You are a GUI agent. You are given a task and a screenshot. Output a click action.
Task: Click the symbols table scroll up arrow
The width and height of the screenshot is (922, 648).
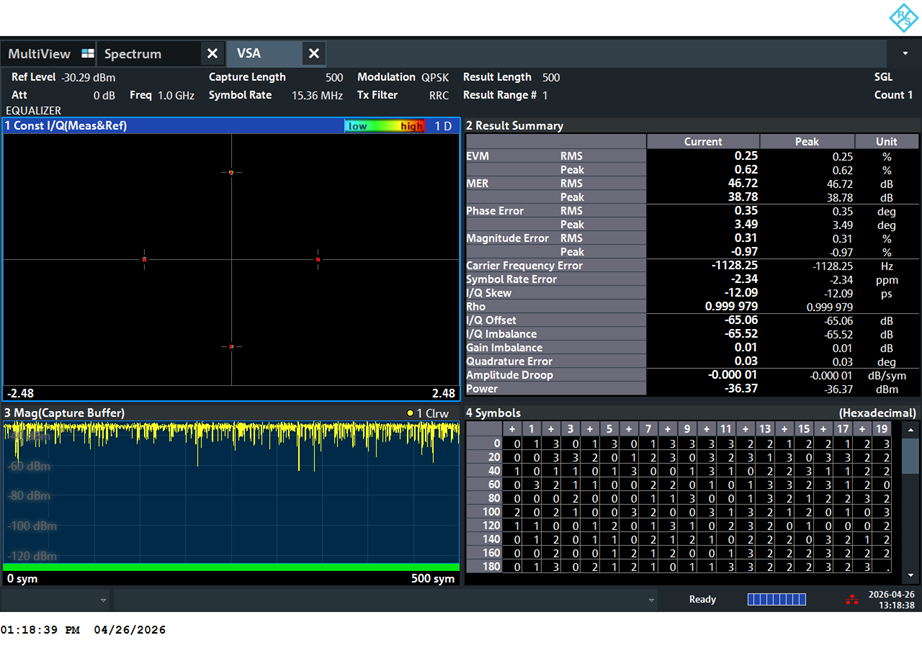(x=910, y=430)
